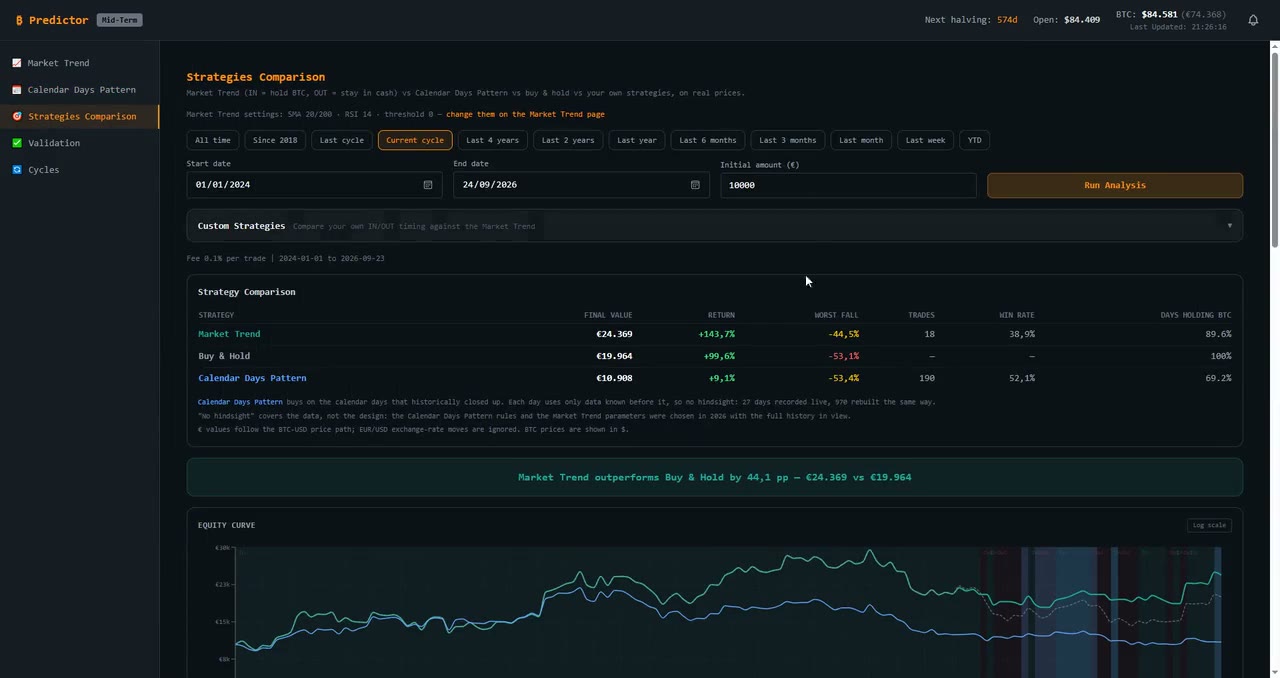Image resolution: width=1280 pixels, height=678 pixels.
Task: Click the Next halving 574d indicator
Action: [x=971, y=20]
